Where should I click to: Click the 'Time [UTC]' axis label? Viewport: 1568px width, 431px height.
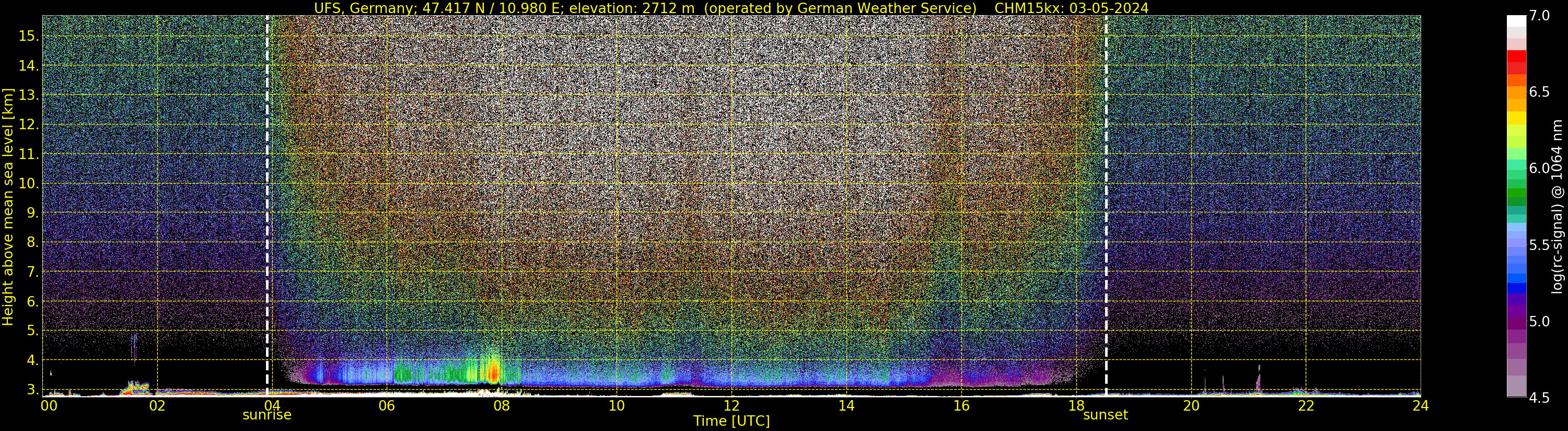(731, 421)
